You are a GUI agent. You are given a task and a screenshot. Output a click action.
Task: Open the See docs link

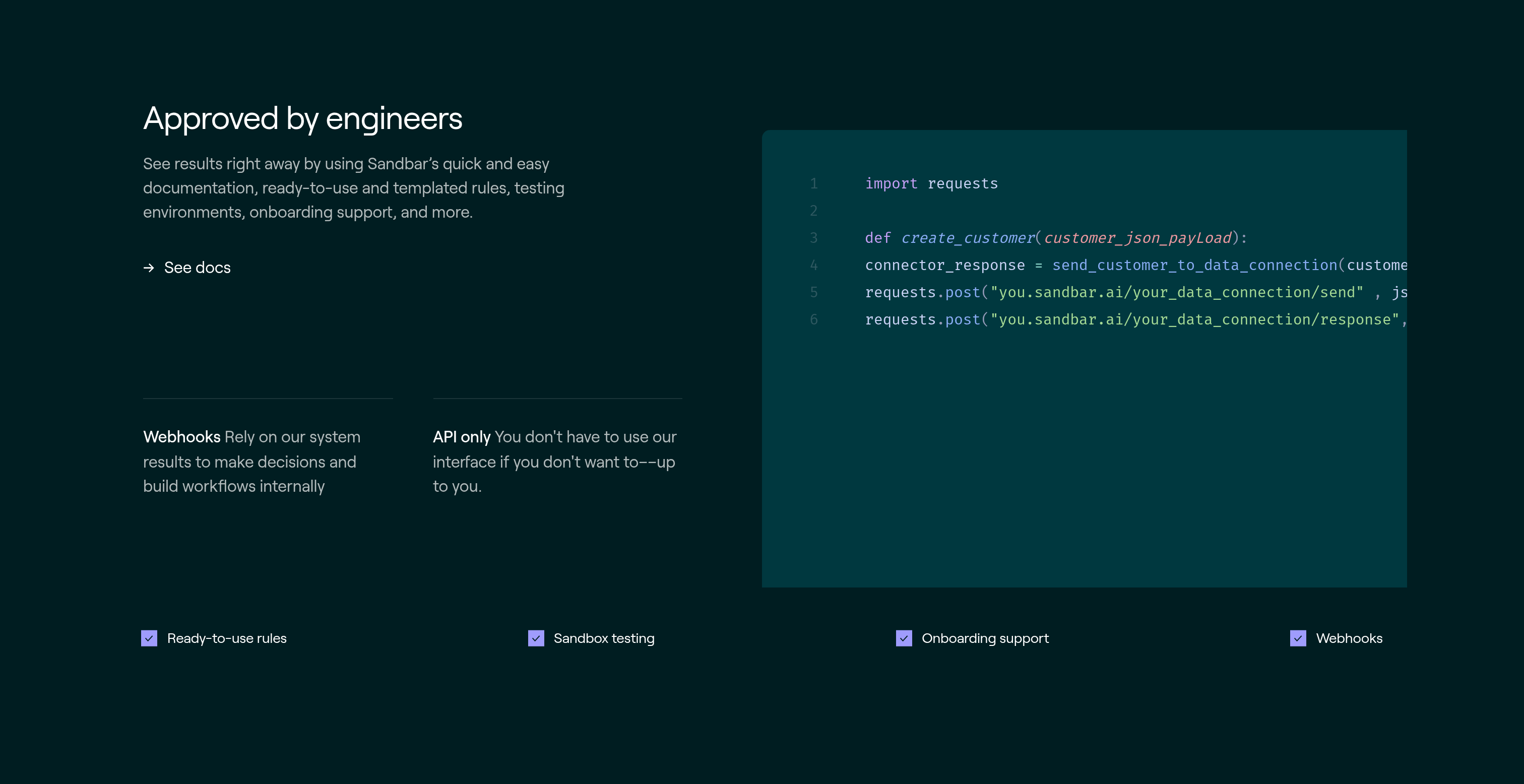pos(187,268)
